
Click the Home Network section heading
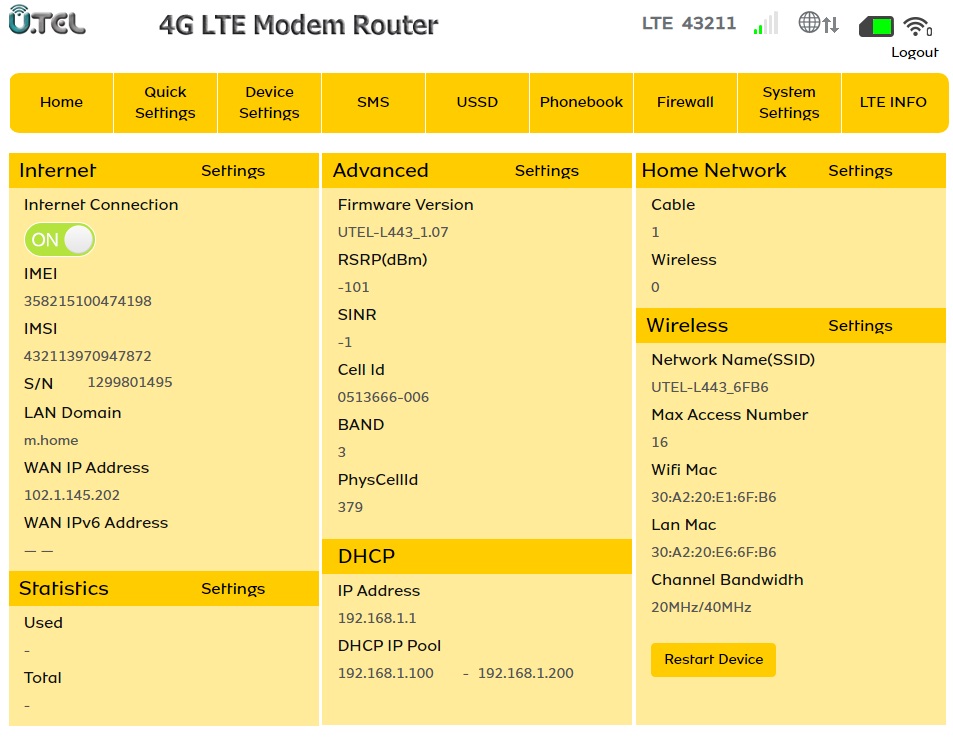coord(714,171)
